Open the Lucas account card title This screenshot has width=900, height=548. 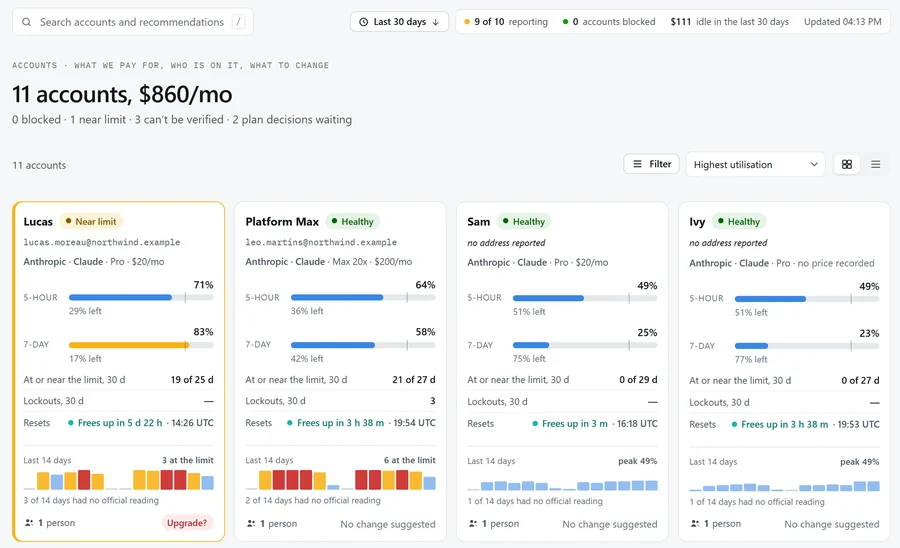click(38, 221)
